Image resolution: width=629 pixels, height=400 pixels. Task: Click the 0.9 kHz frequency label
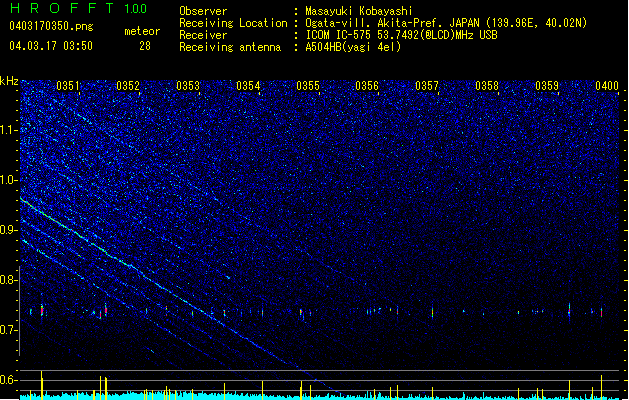point(9,230)
